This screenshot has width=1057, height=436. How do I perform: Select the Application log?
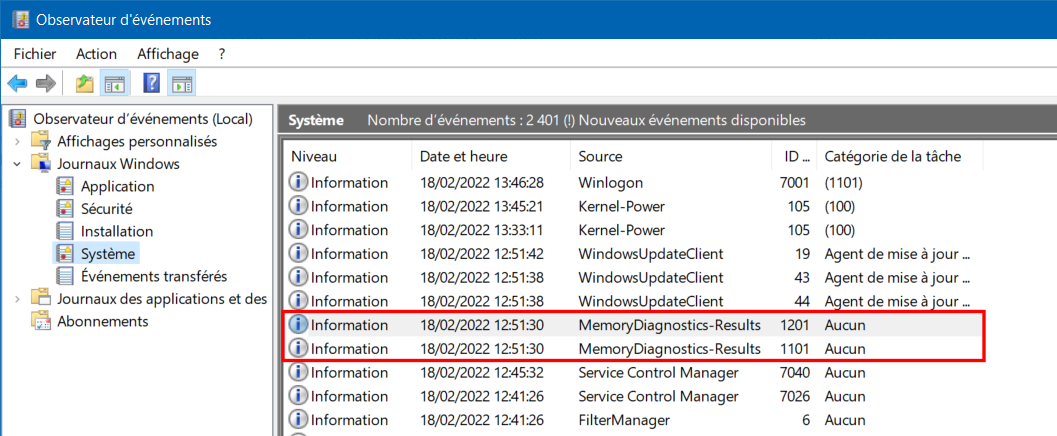117,186
